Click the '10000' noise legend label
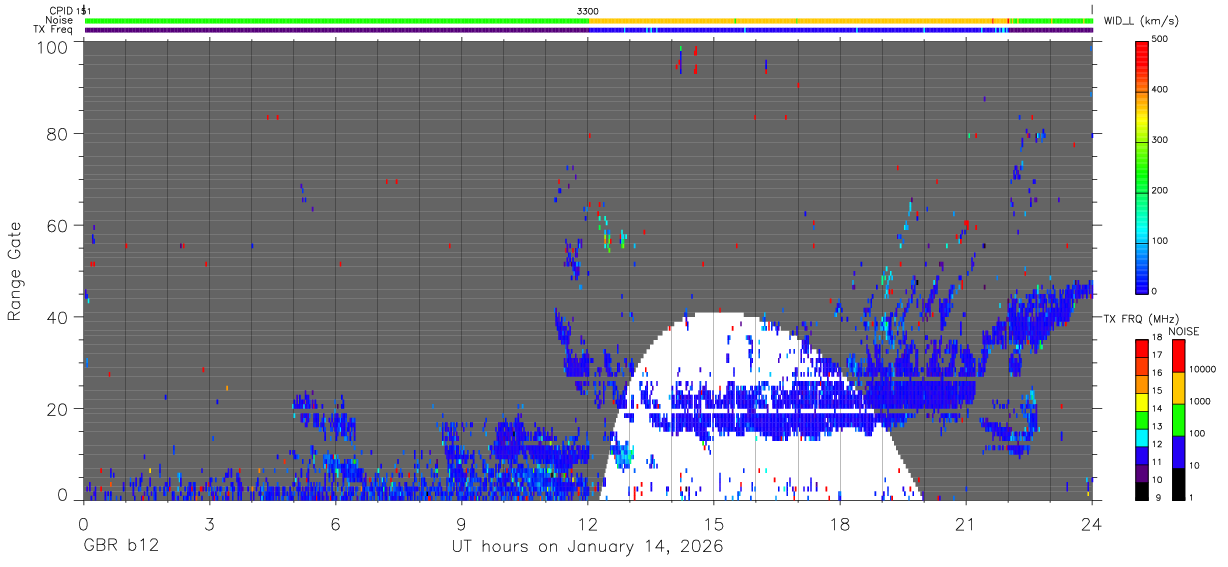This screenshot has width=1228, height=567. tap(1203, 370)
